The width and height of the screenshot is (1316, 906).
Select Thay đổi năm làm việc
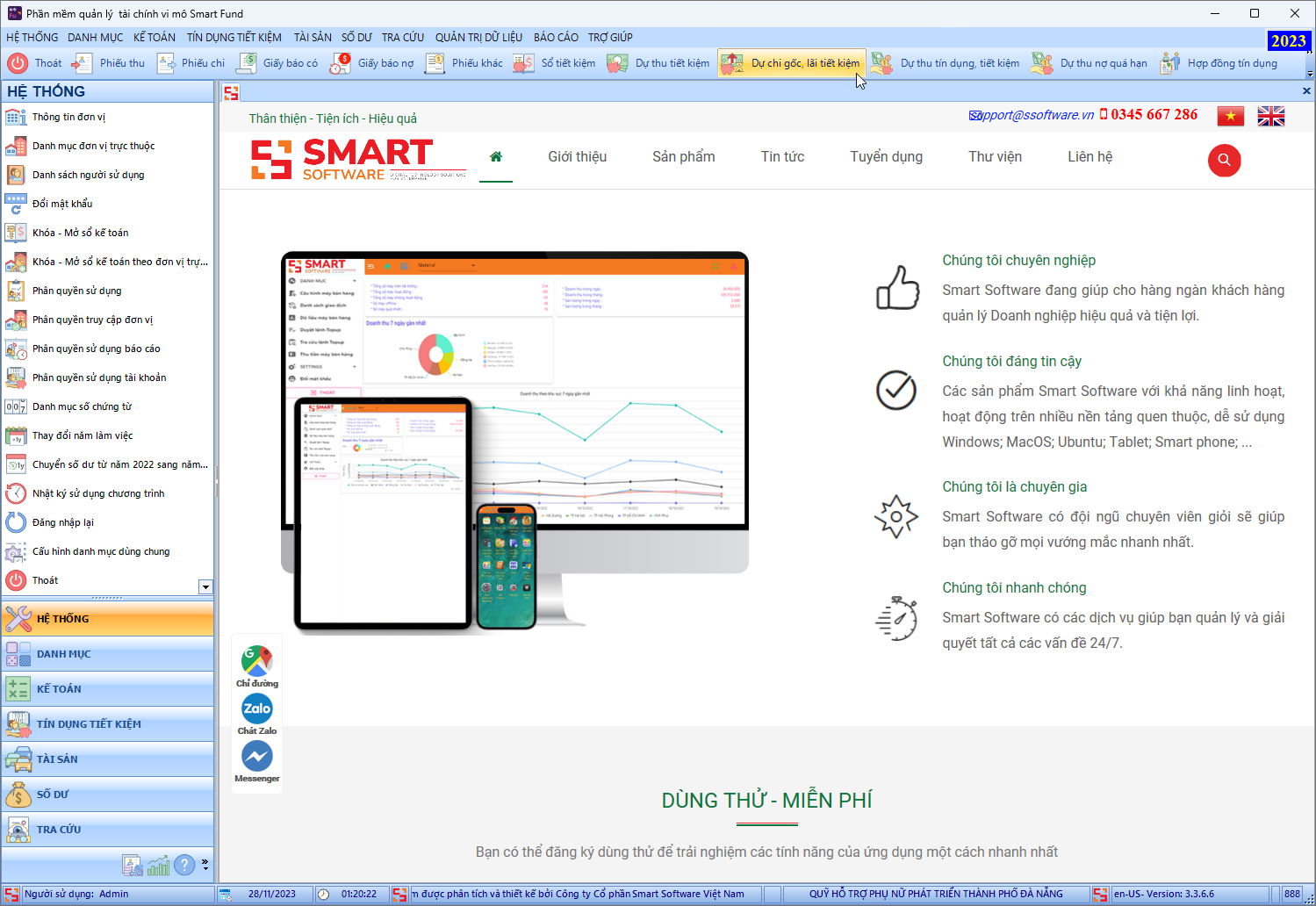click(x=107, y=435)
